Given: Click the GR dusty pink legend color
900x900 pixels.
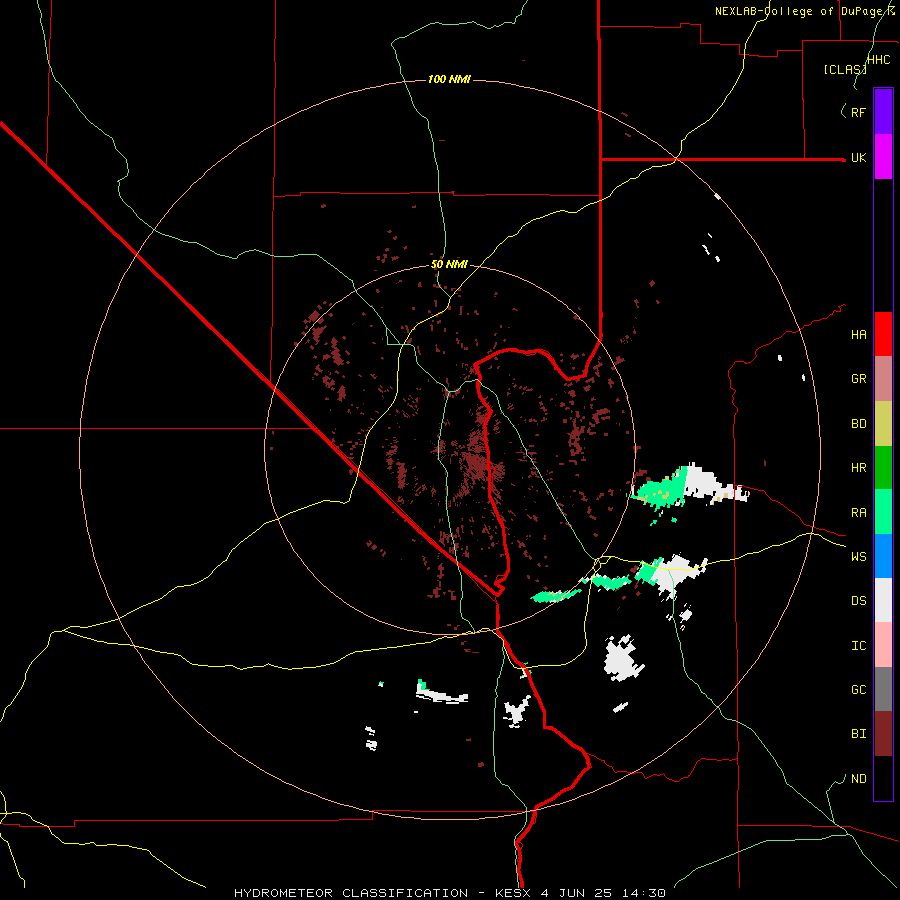Looking at the screenshot, I should point(883,379).
